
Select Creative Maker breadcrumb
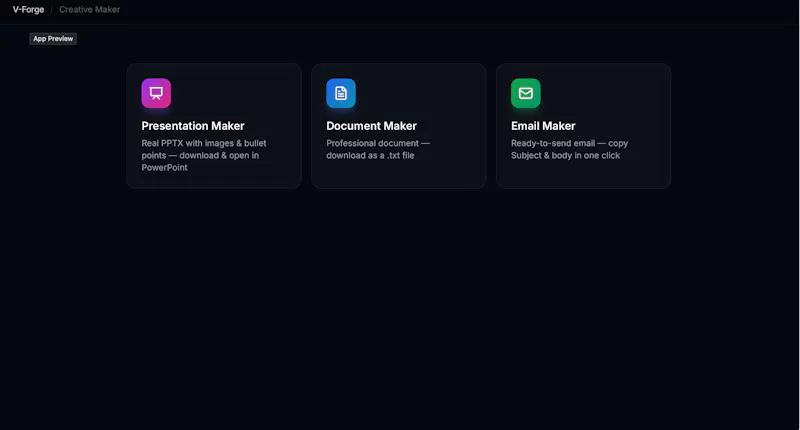coord(89,9)
